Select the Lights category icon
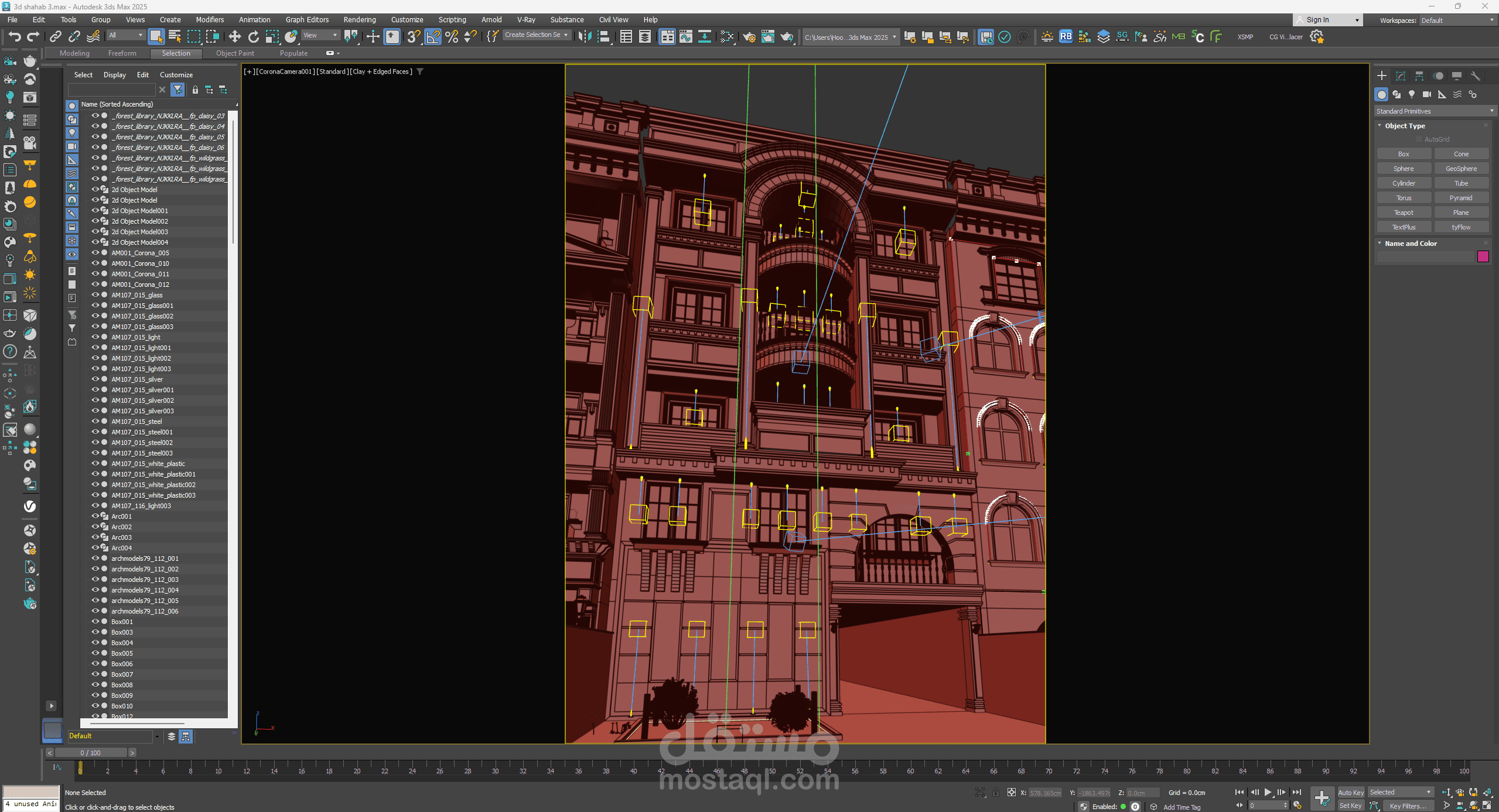This screenshot has width=1499, height=812. click(1412, 94)
